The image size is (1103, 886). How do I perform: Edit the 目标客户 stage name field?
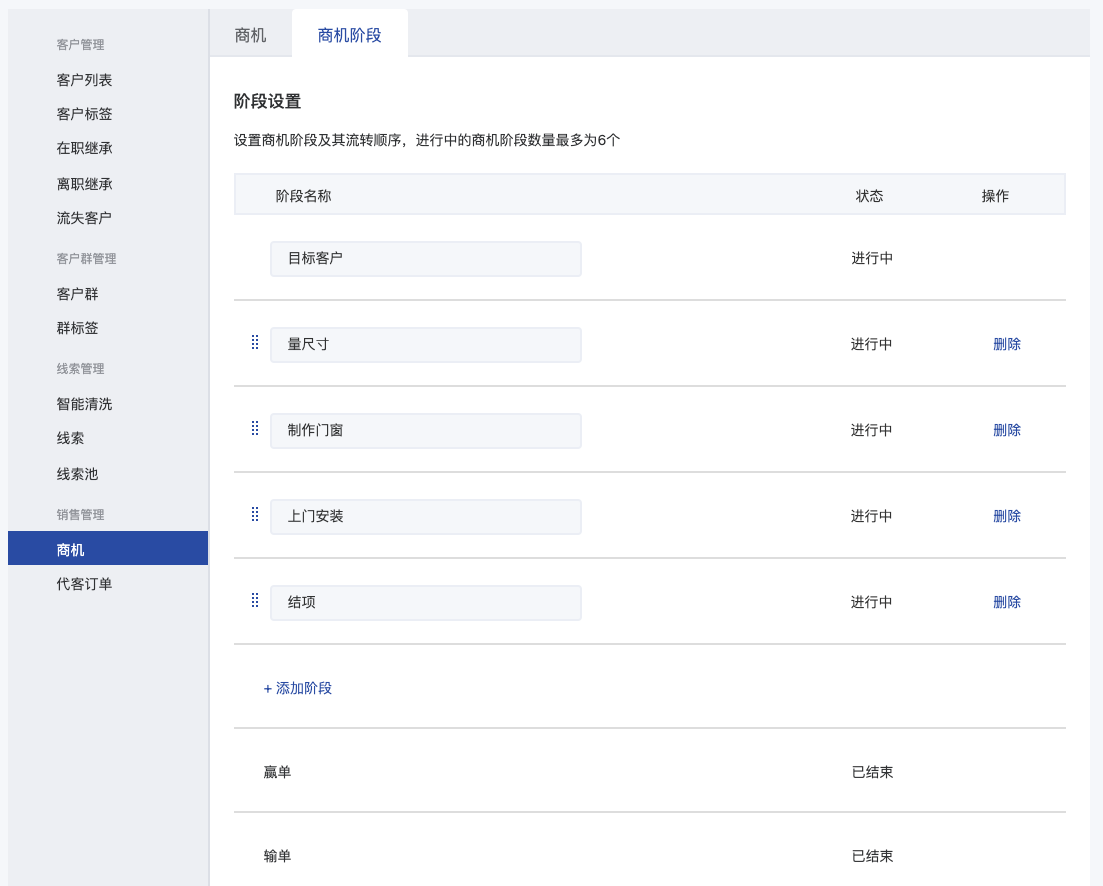point(426,259)
